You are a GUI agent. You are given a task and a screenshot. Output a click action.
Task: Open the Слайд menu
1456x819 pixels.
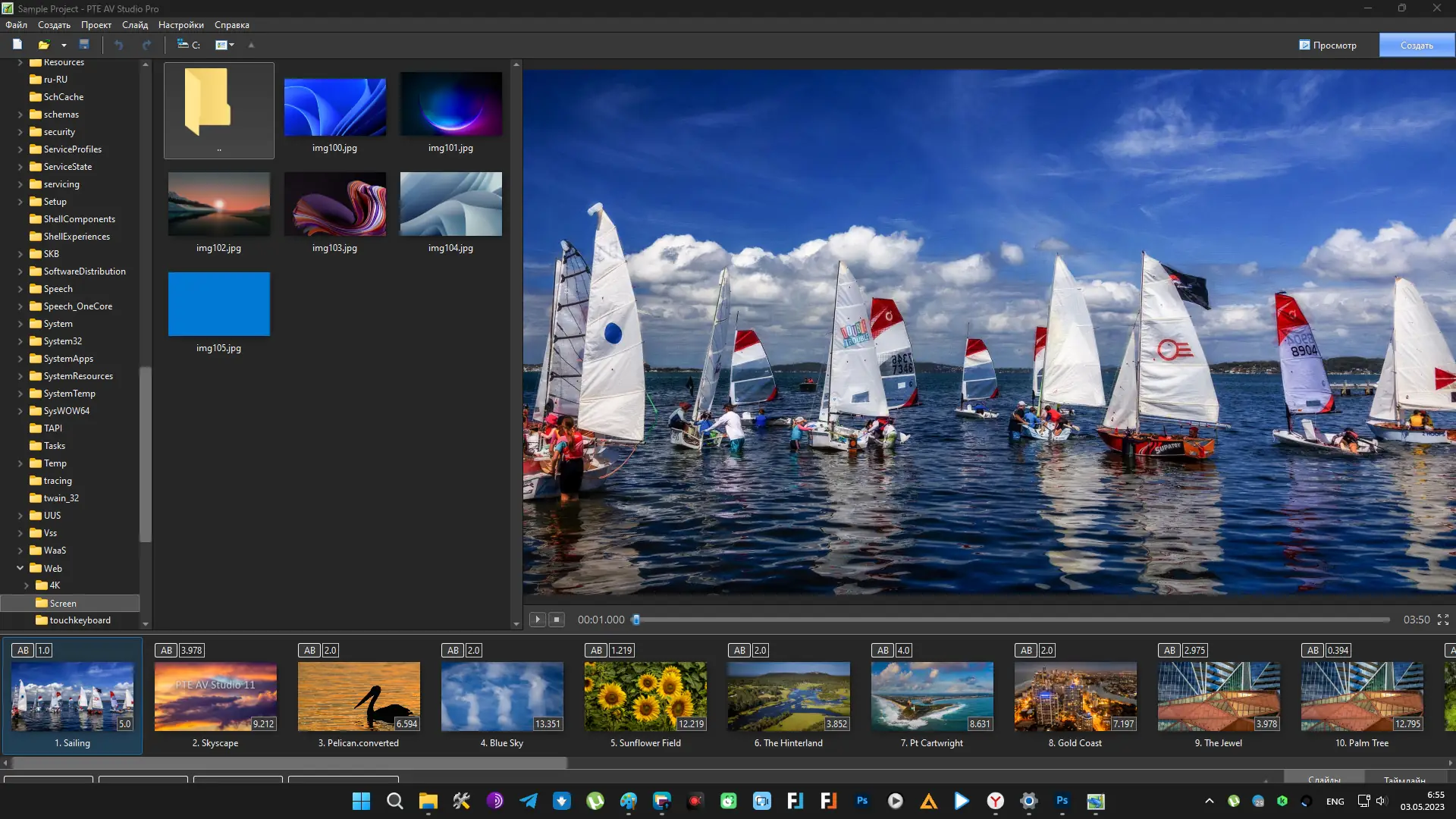click(x=135, y=25)
